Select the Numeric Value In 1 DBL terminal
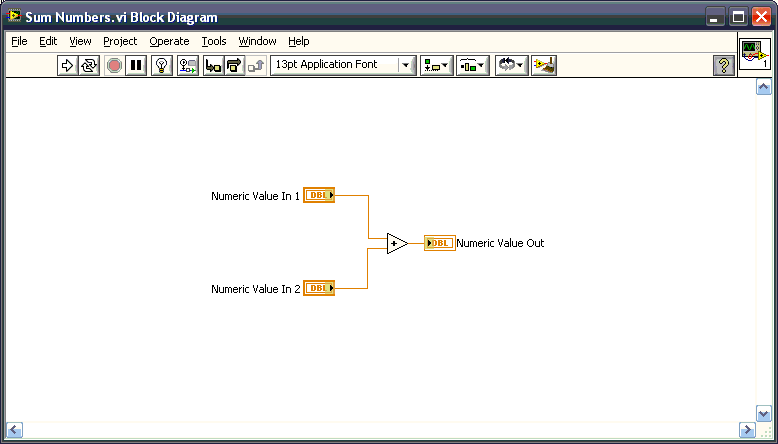778x444 pixels. click(x=319, y=195)
